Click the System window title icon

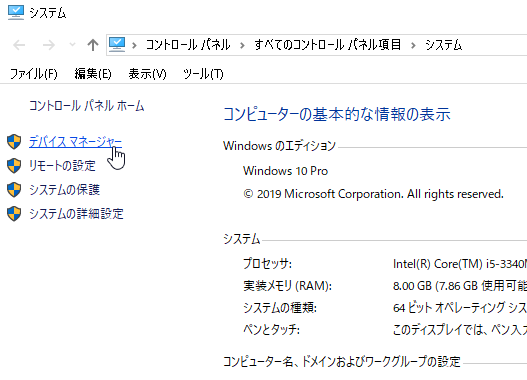point(16,13)
